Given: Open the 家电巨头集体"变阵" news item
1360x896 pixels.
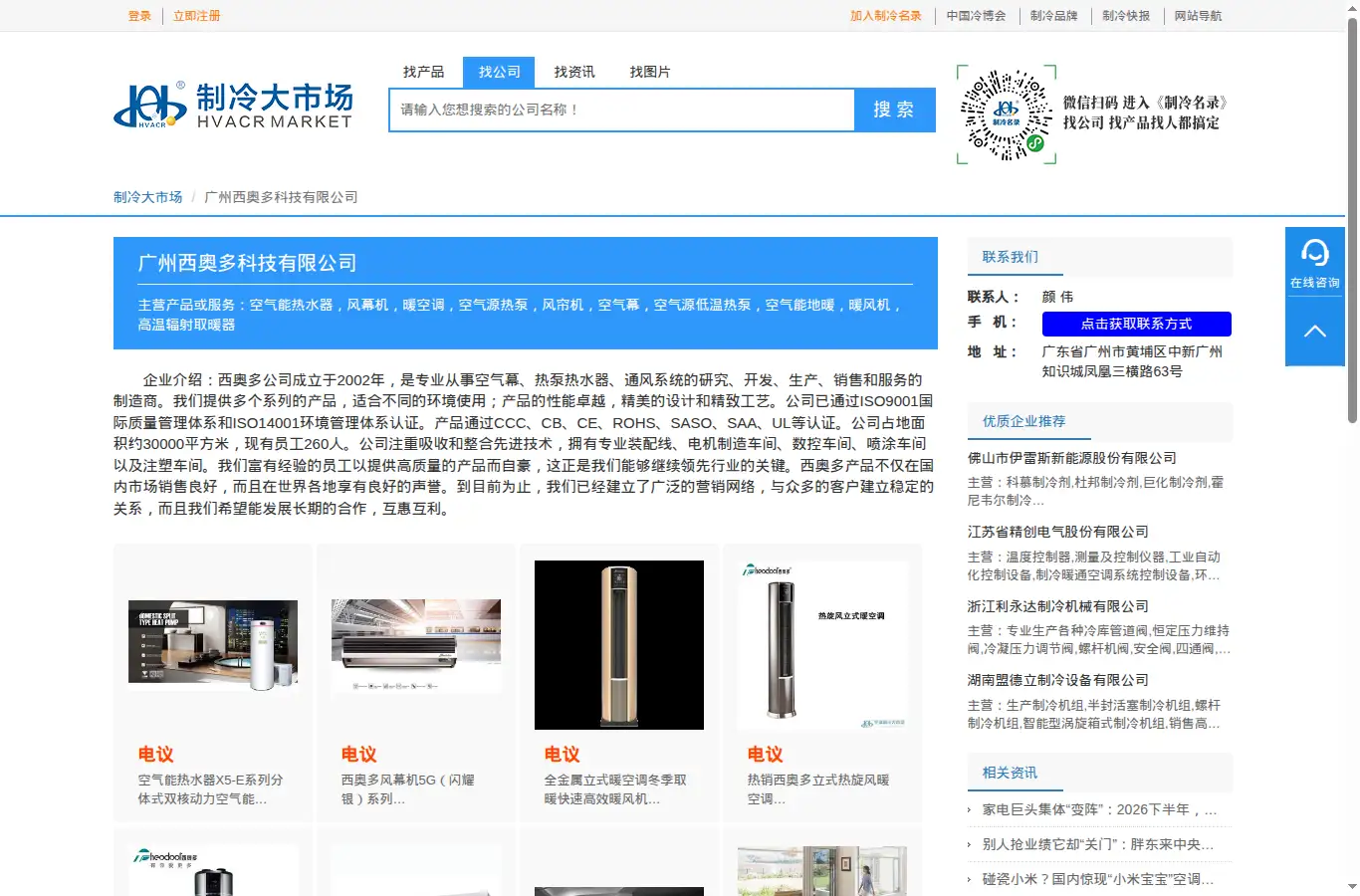Looking at the screenshot, I should 1099,809.
